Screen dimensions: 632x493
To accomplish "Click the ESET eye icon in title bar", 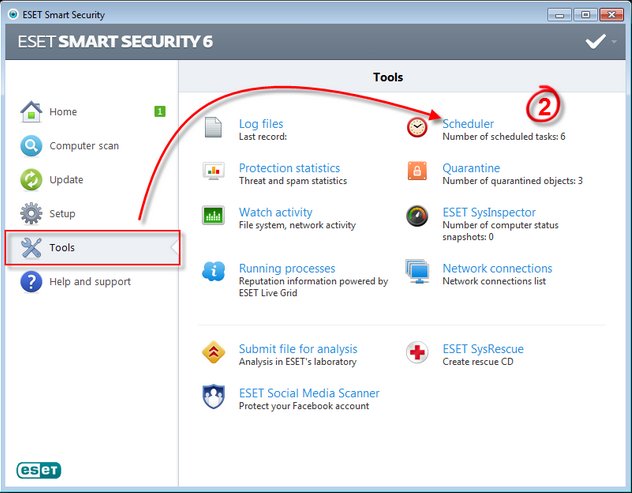I will 13,15.
